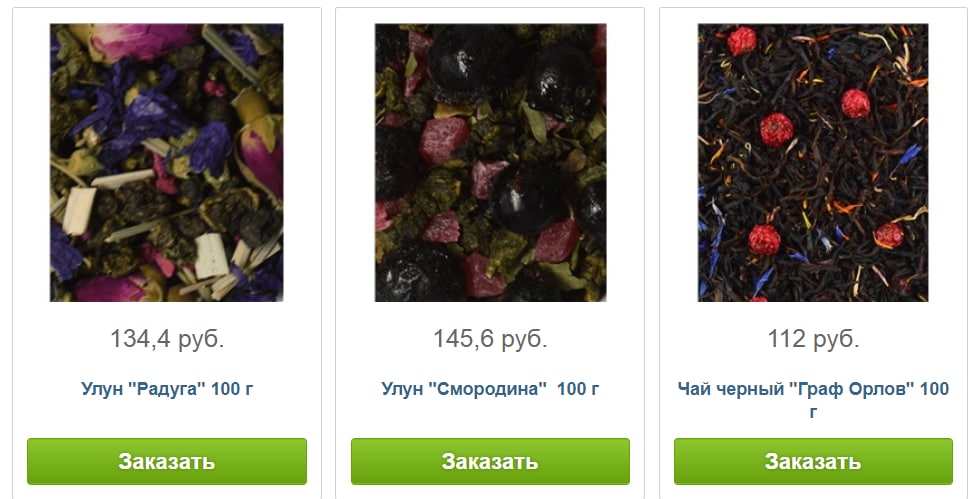Image resolution: width=969 pixels, height=499 pixels.
Task: Order "Граф Орлов" tea with its Заказать button
Action: pyautogui.click(x=813, y=461)
